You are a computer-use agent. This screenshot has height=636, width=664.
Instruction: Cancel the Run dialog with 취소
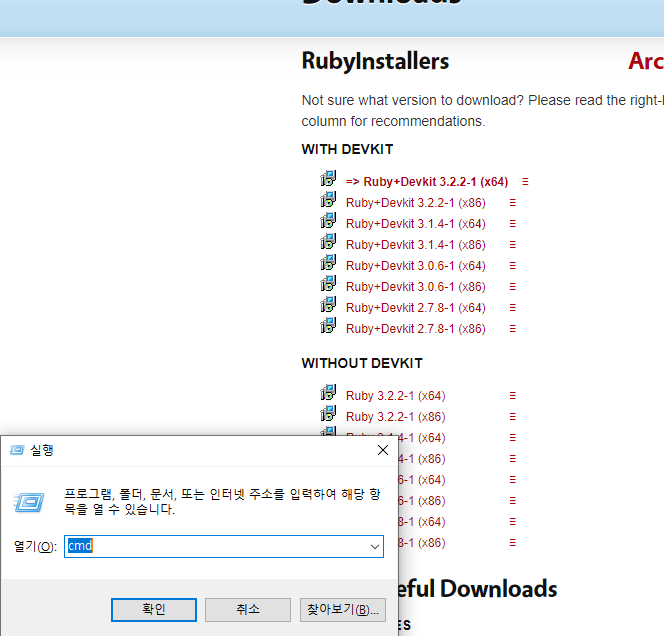click(x=248, y=610)
